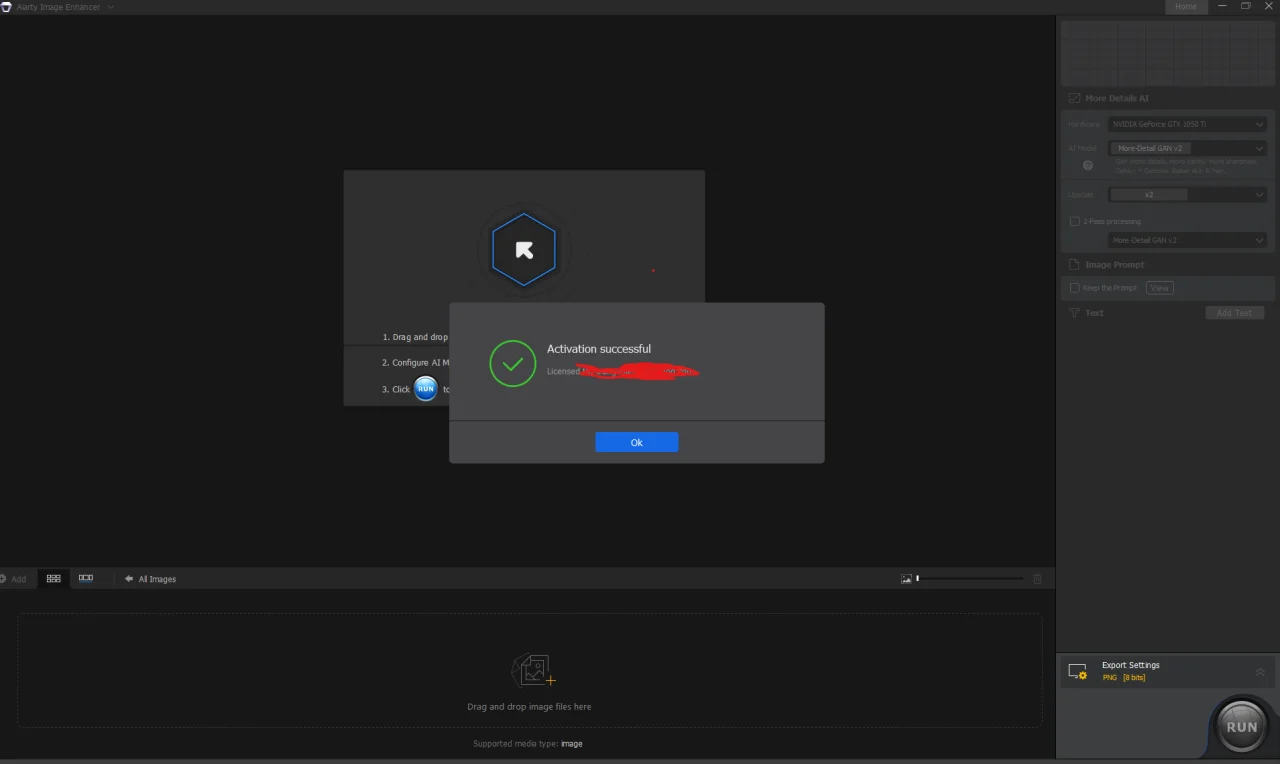This screenshot has height=764, width=1280.
Task: Click the Image Prompt document icon
Action: [x=1074, y=265]
